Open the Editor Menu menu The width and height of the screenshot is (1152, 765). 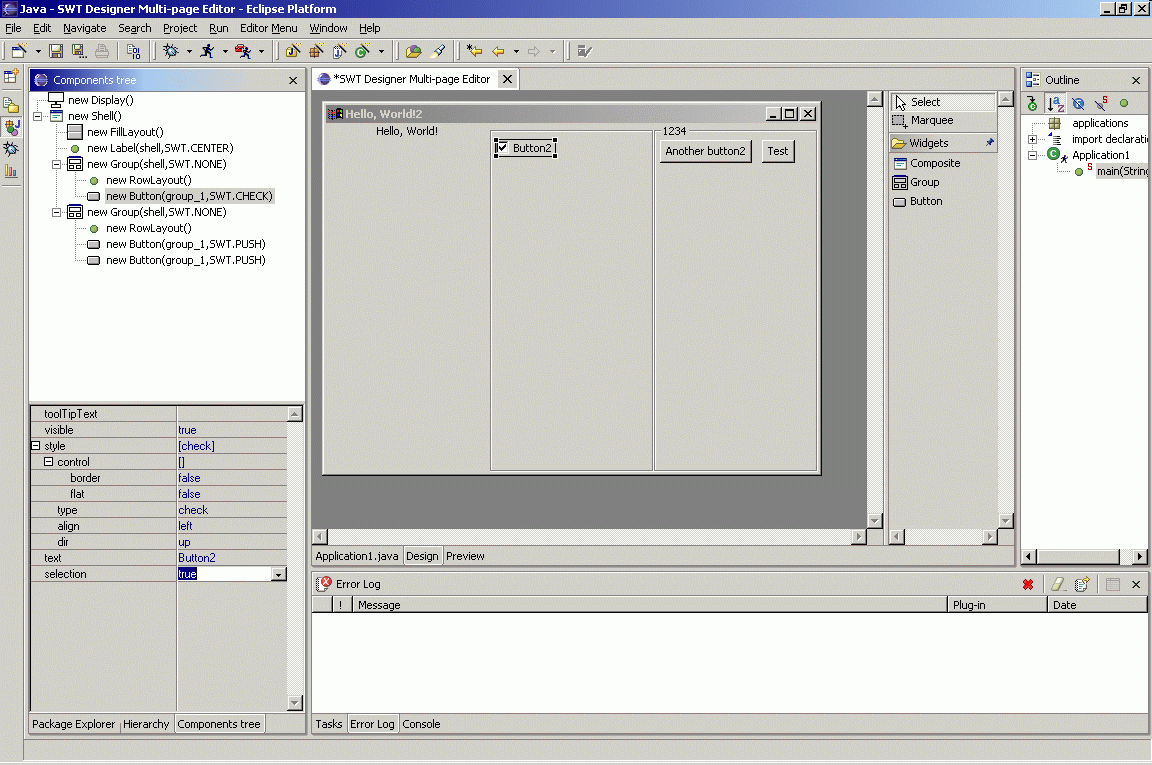[268, 28]
